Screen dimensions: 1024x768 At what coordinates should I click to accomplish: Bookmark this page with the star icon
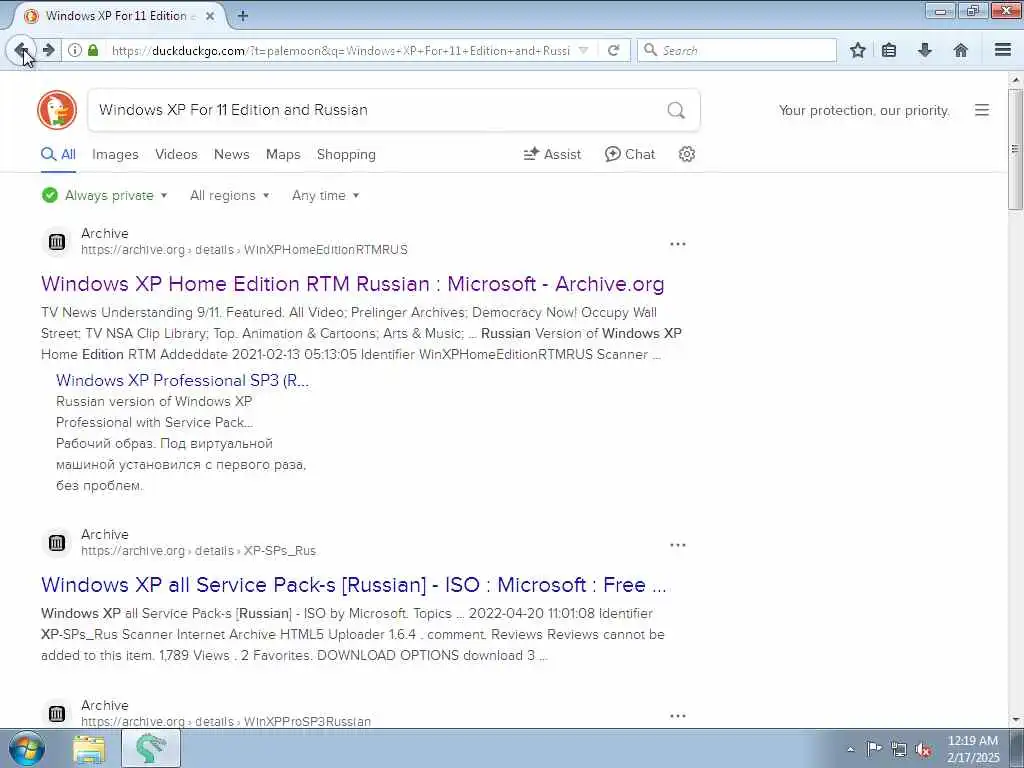click(857, 50)
